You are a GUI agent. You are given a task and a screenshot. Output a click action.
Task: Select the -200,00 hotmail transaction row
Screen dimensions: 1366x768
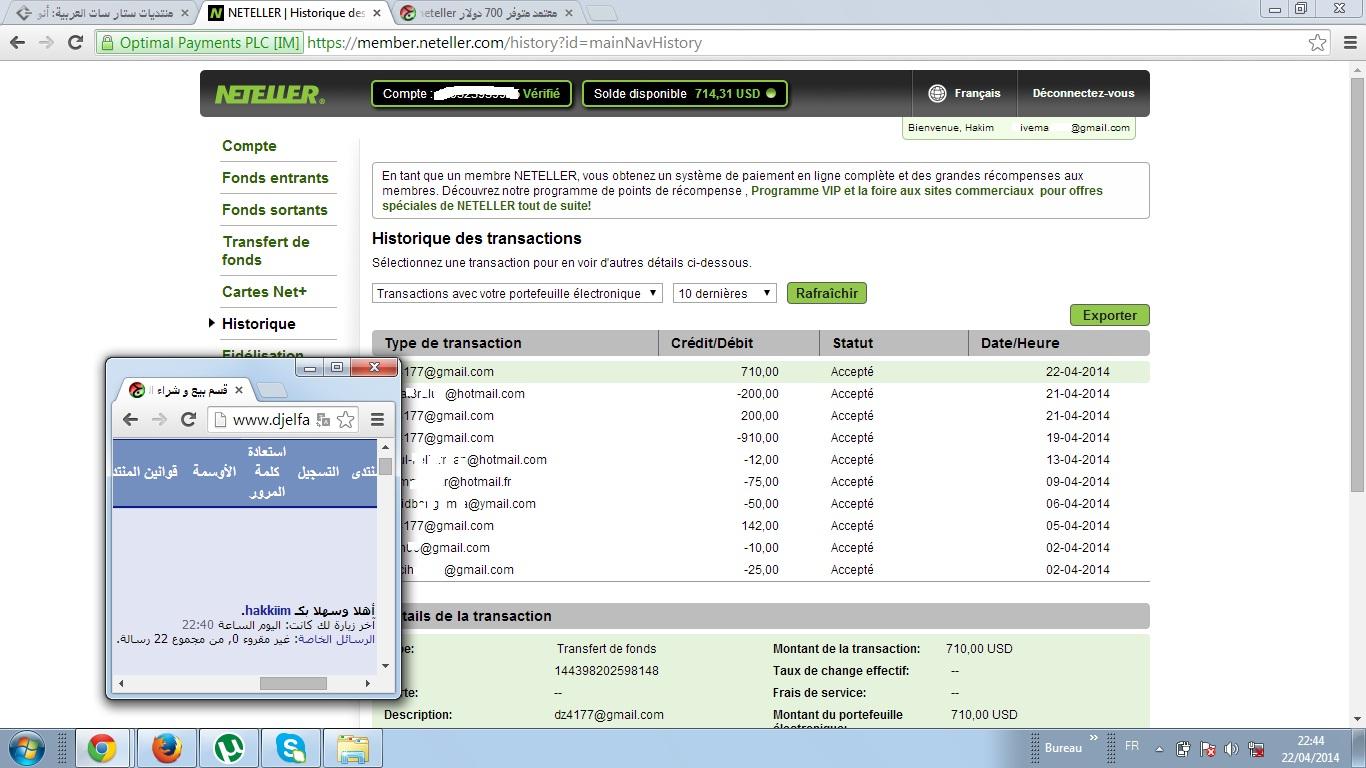pyautogui.click(x=761, y=393)
